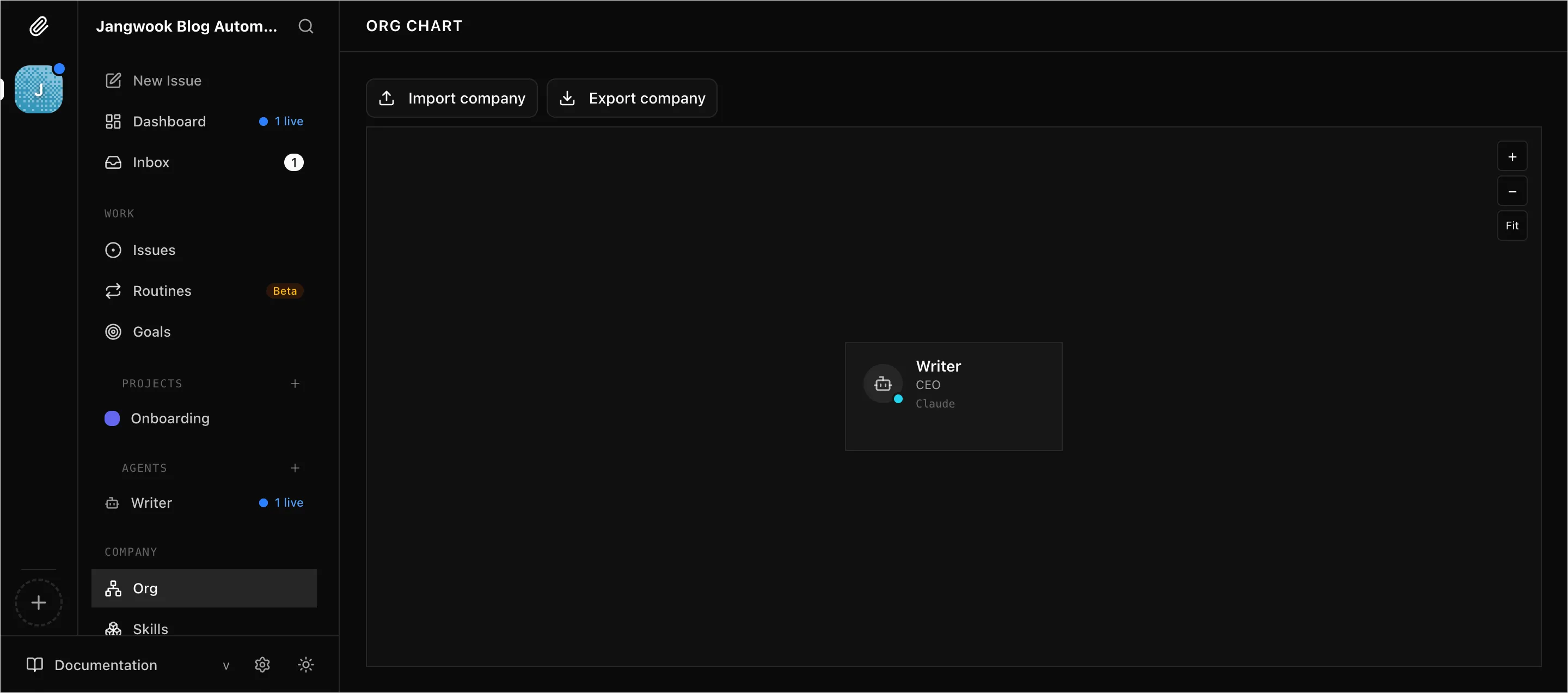Open the Dashboard page
Screen dimensions: 1568x693
pyautogui.click(x=169, y=121)
